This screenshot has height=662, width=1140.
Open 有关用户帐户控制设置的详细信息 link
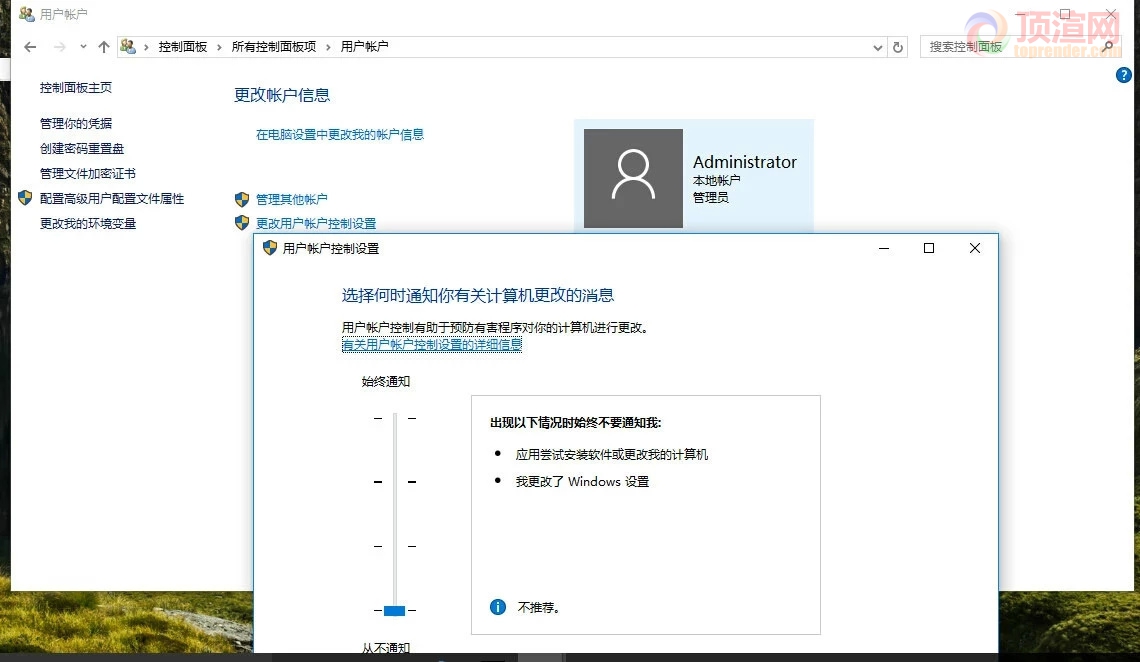tap(432, 344)
